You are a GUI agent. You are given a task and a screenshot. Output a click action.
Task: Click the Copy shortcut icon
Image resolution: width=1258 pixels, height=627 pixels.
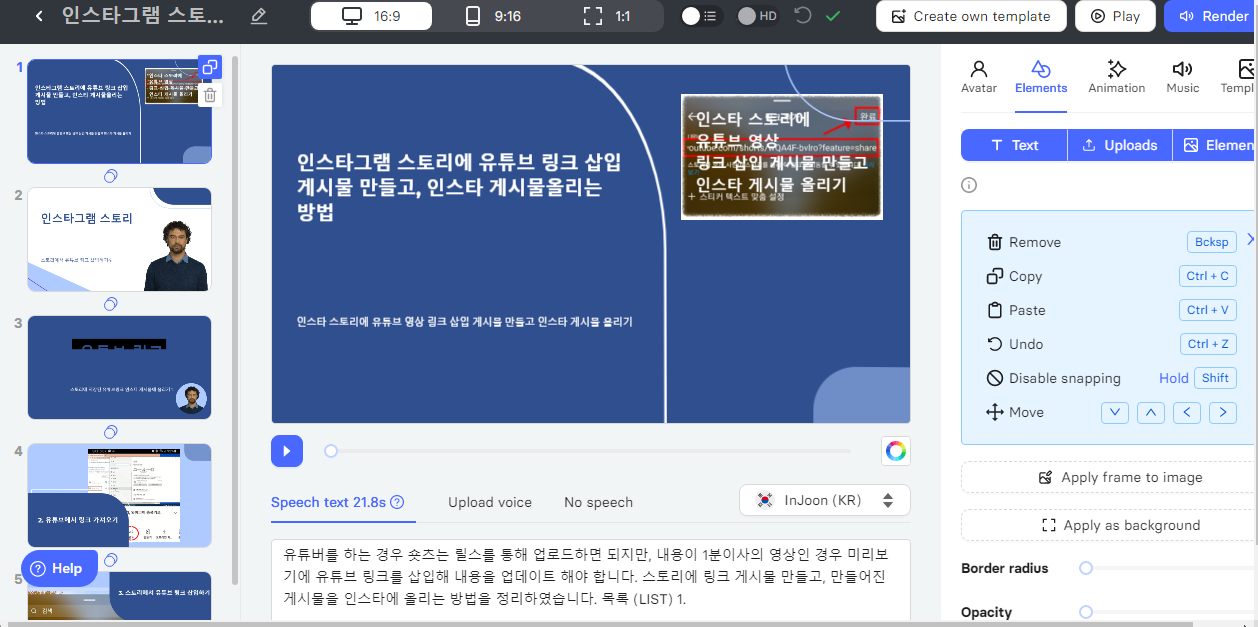click(x=994, y=276)
